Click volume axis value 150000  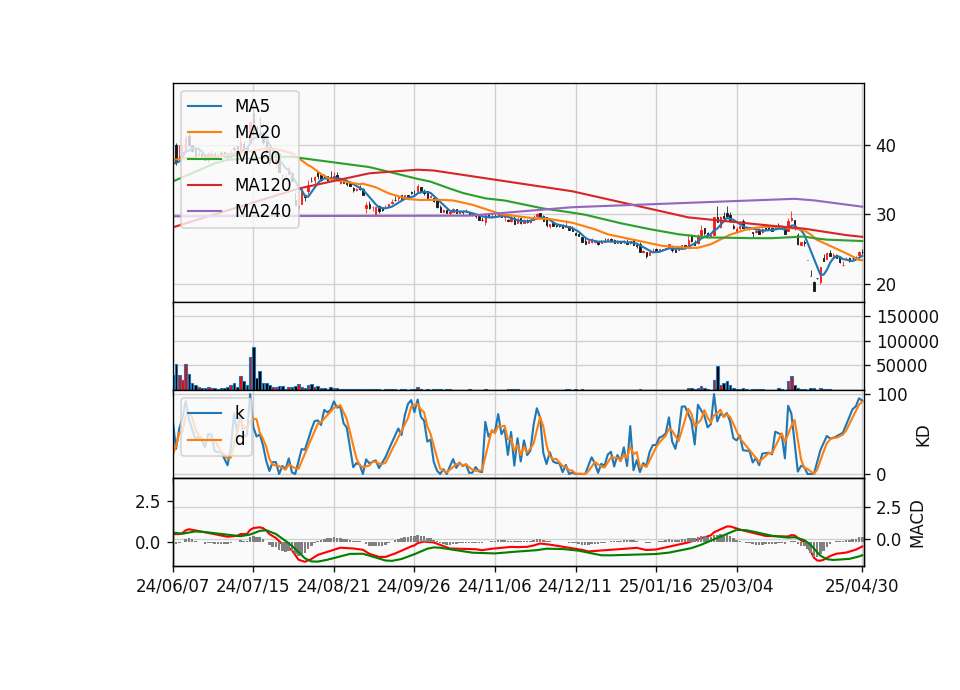pos(908,317)
